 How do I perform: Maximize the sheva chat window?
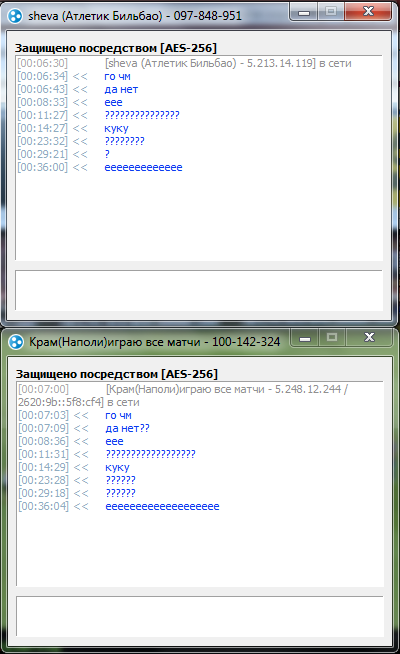point(331,12)
